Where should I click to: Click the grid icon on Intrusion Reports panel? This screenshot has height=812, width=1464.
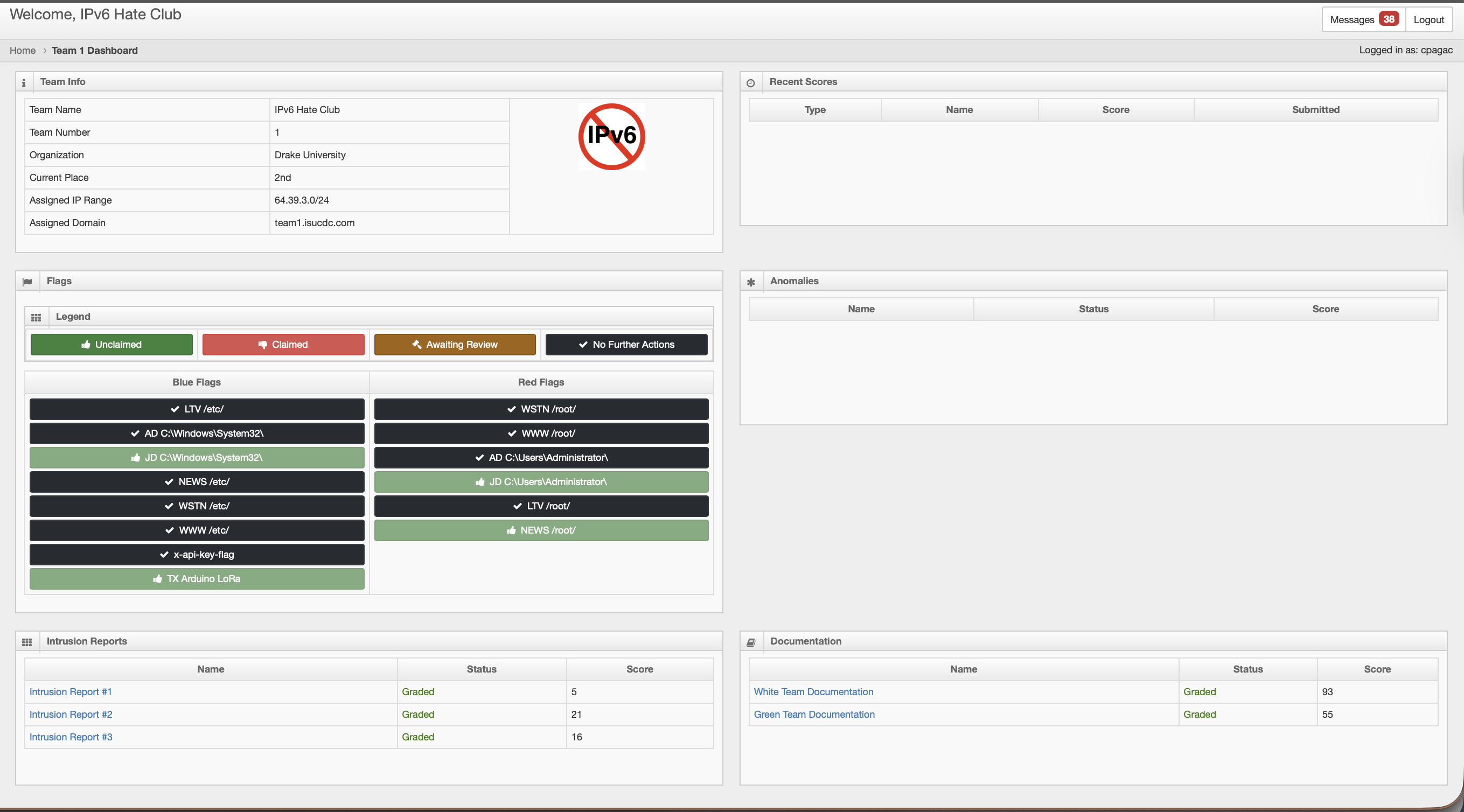coord(26,641)
